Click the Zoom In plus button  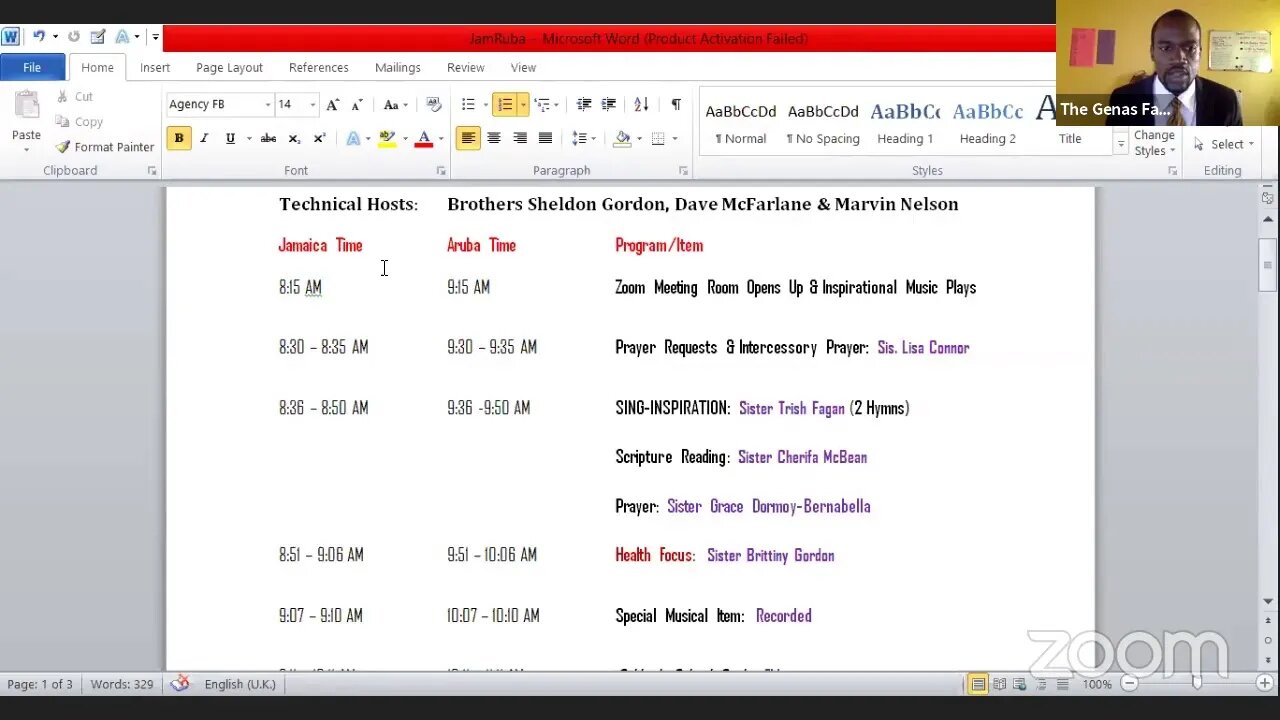click(x=1264, y=684)
